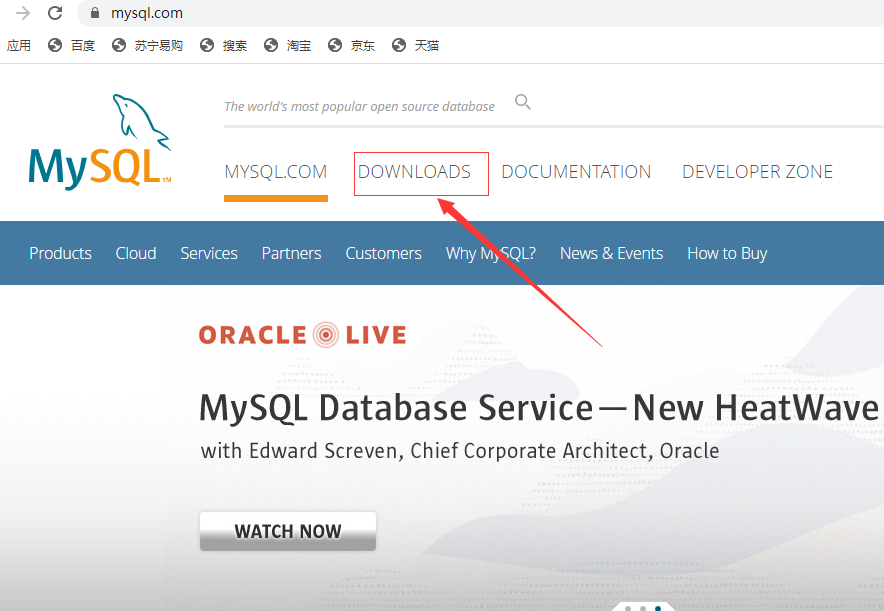Viewport: 884px width, 611px height.
Task: Click the browser forward arrow
Action: [22, 13]
